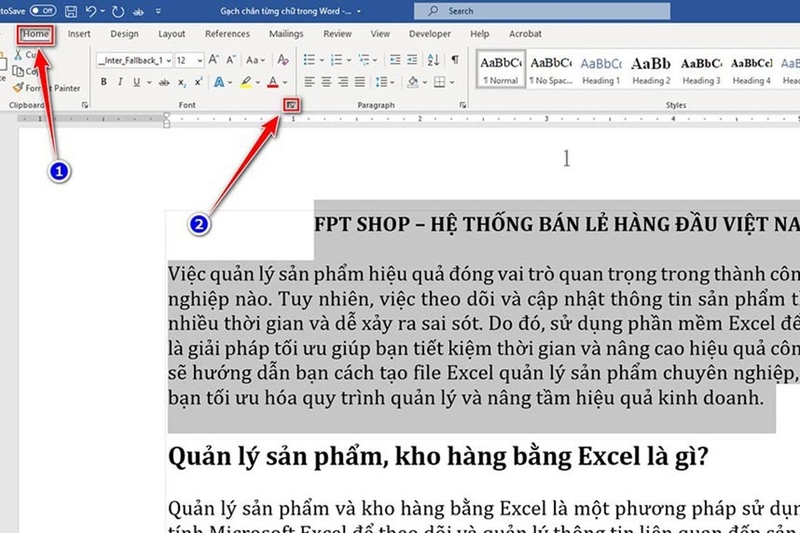The height and width of the screenshot is (533, 800).
Task: Open the font color dropdown arrow
Action: coord(285,82)
